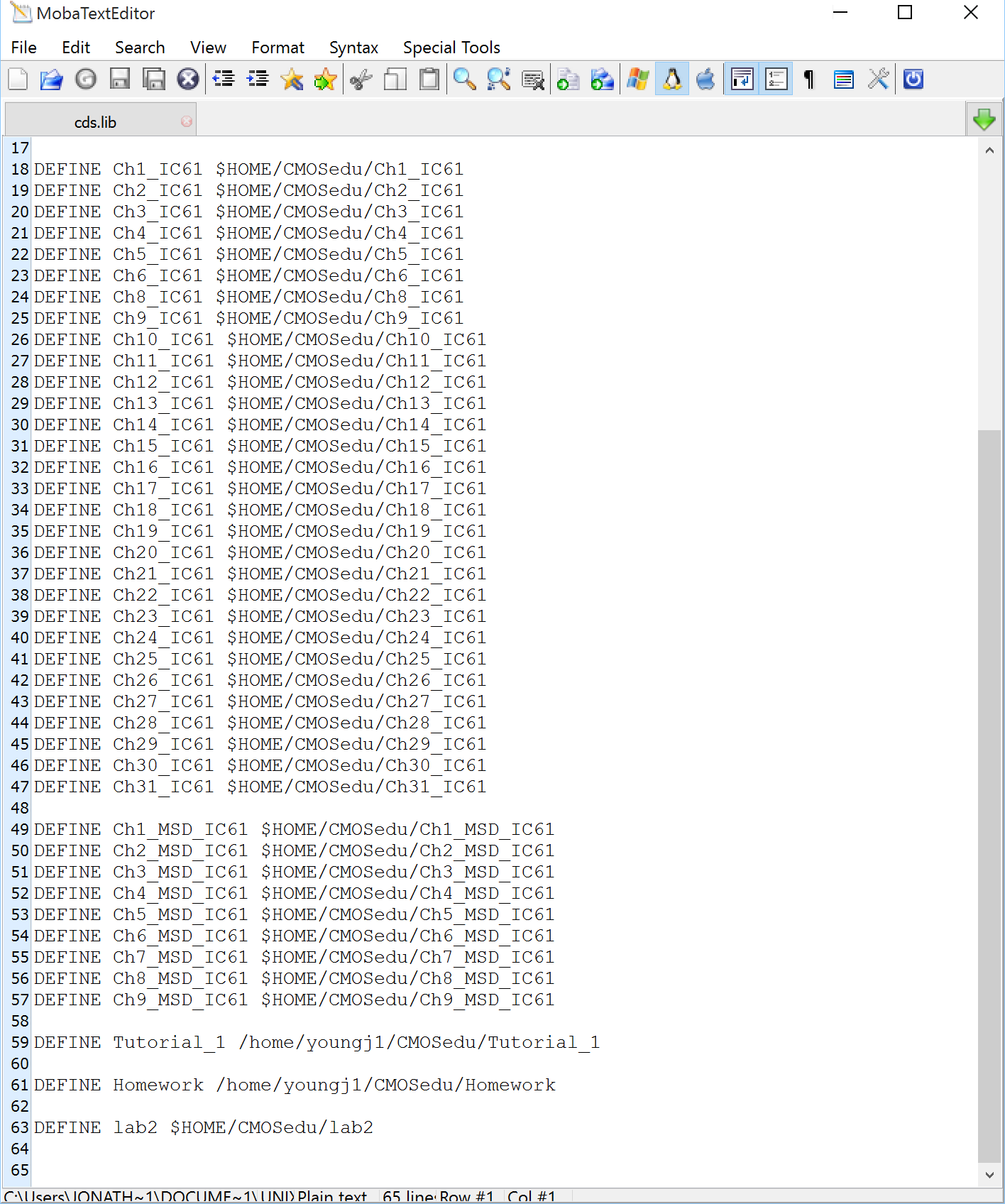Click line 41 text defining Ch25_IC61
This screenshot has width=1005, height=1204.
coord(260,659)
